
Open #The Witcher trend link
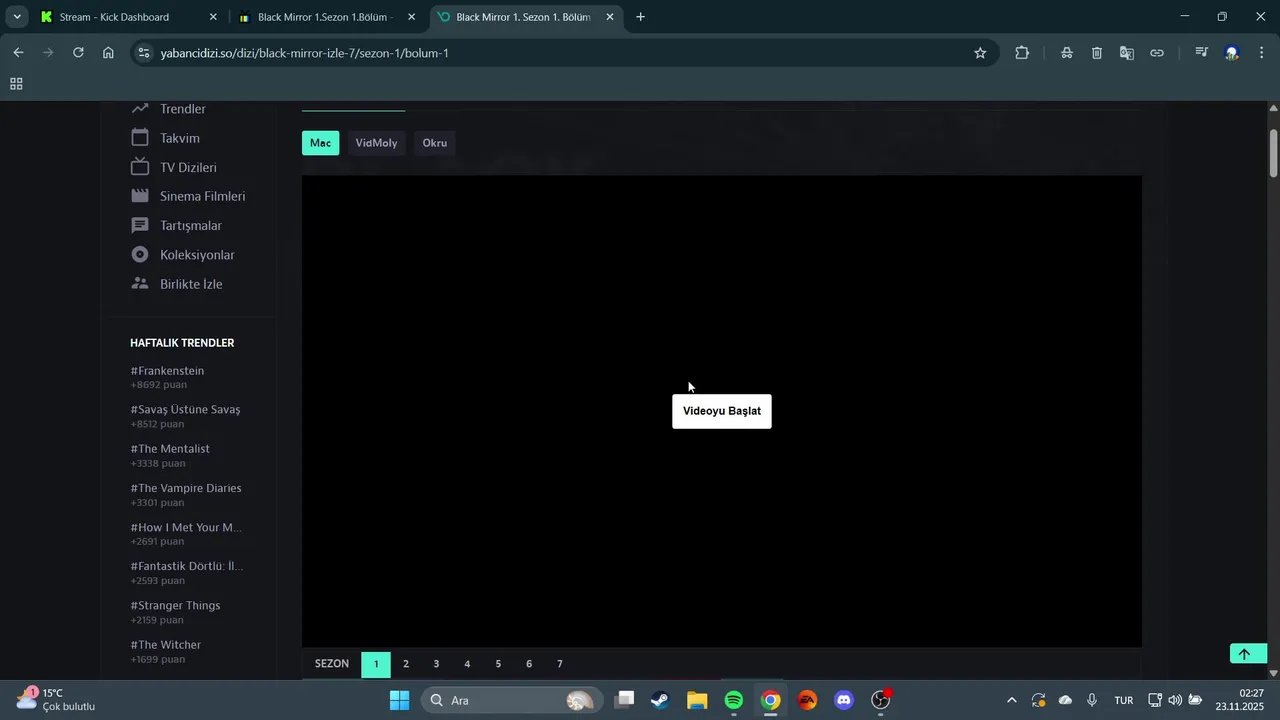165,645
